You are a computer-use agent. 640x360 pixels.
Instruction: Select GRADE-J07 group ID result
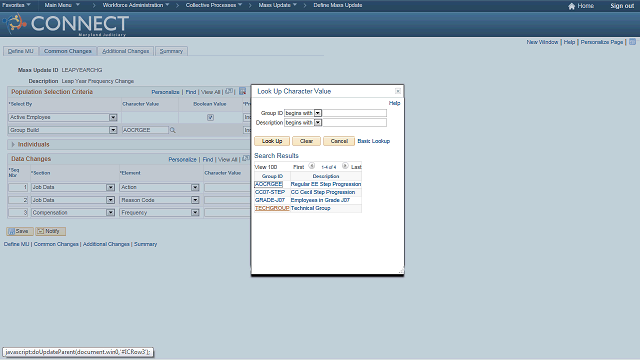(270, 200)
